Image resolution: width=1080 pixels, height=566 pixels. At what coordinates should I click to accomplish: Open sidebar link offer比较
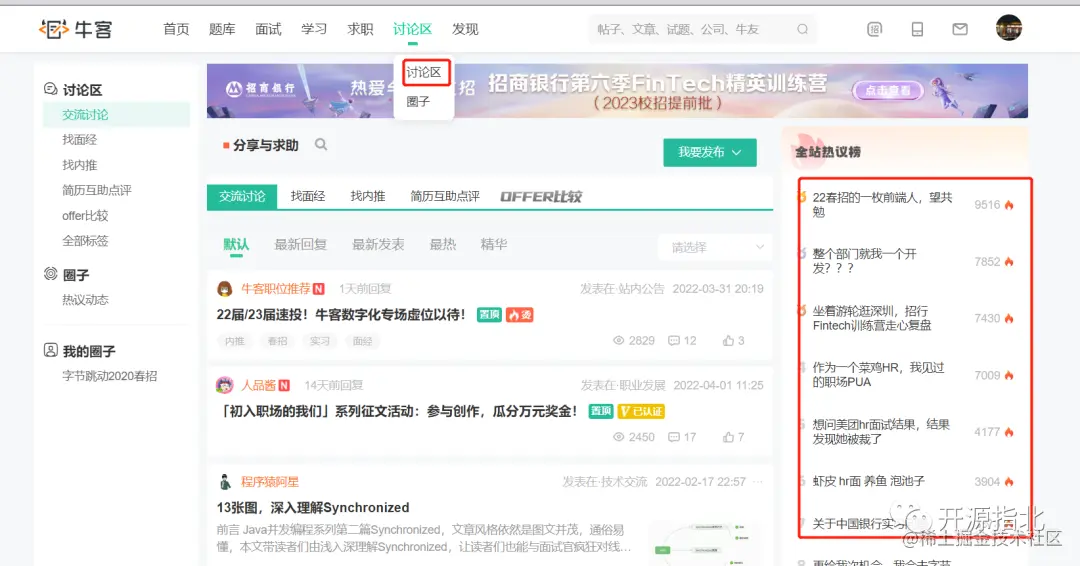(x=85, y=216)
